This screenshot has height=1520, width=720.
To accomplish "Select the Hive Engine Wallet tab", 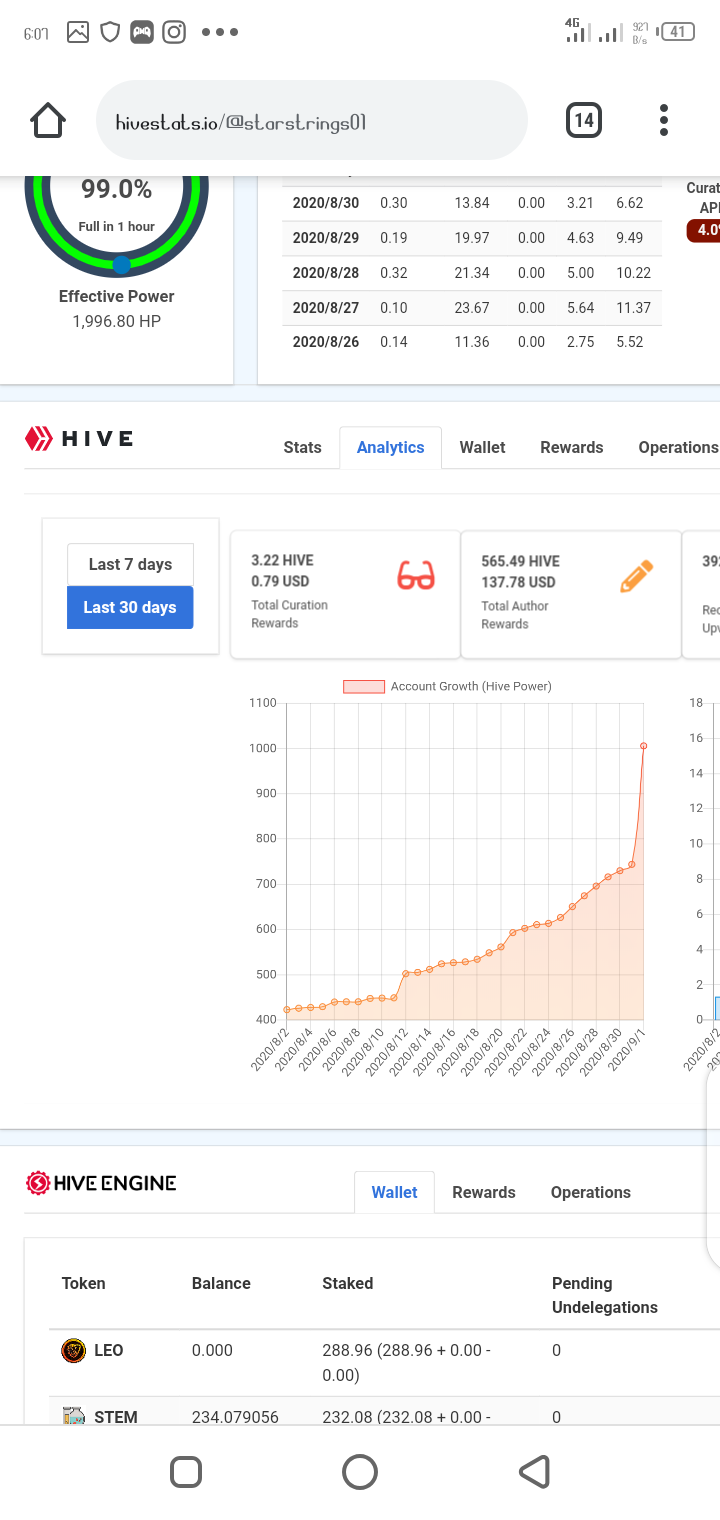I will point(395,1192).
